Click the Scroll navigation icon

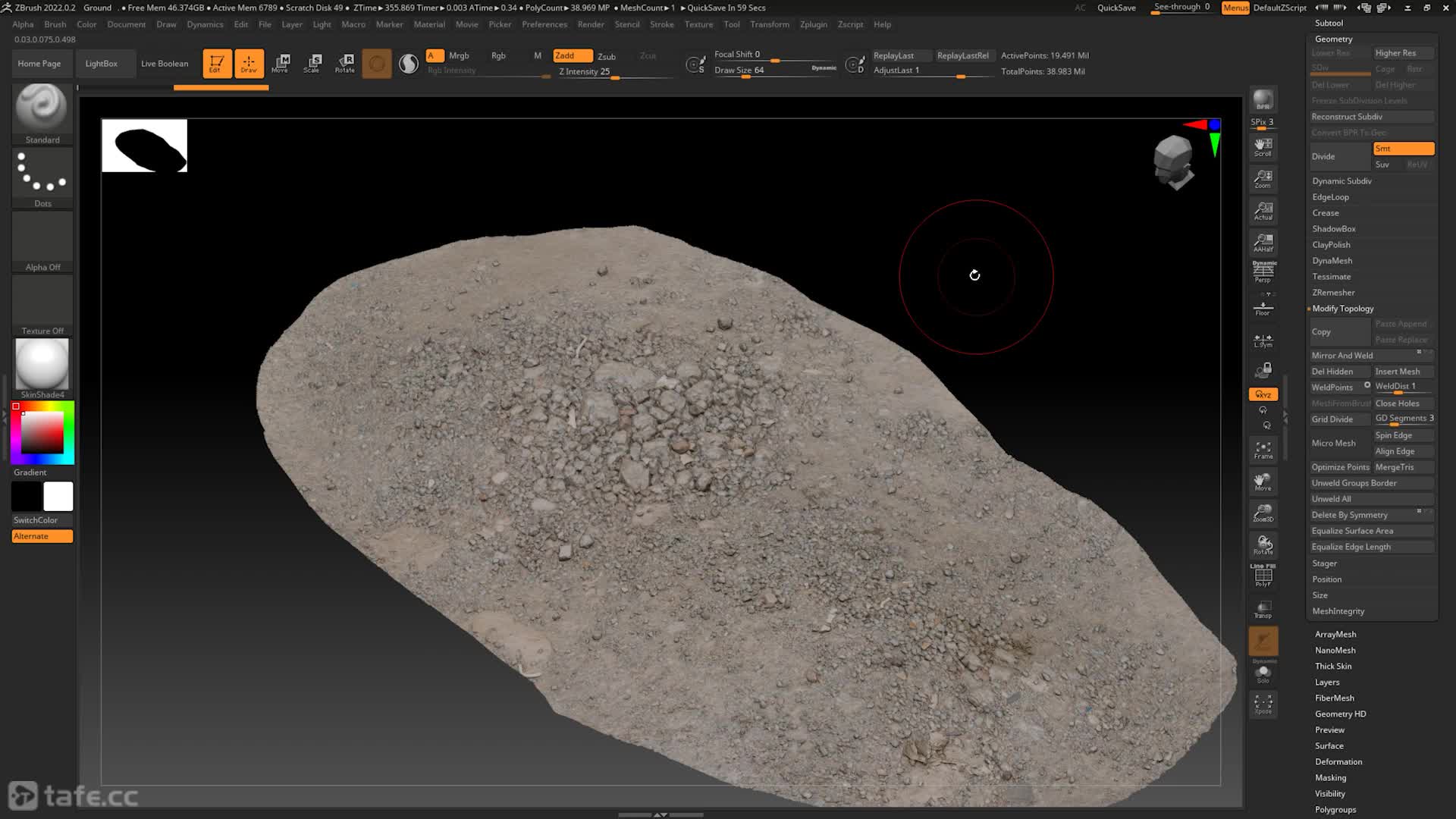pyautogui.click(x=1263, y=146)
